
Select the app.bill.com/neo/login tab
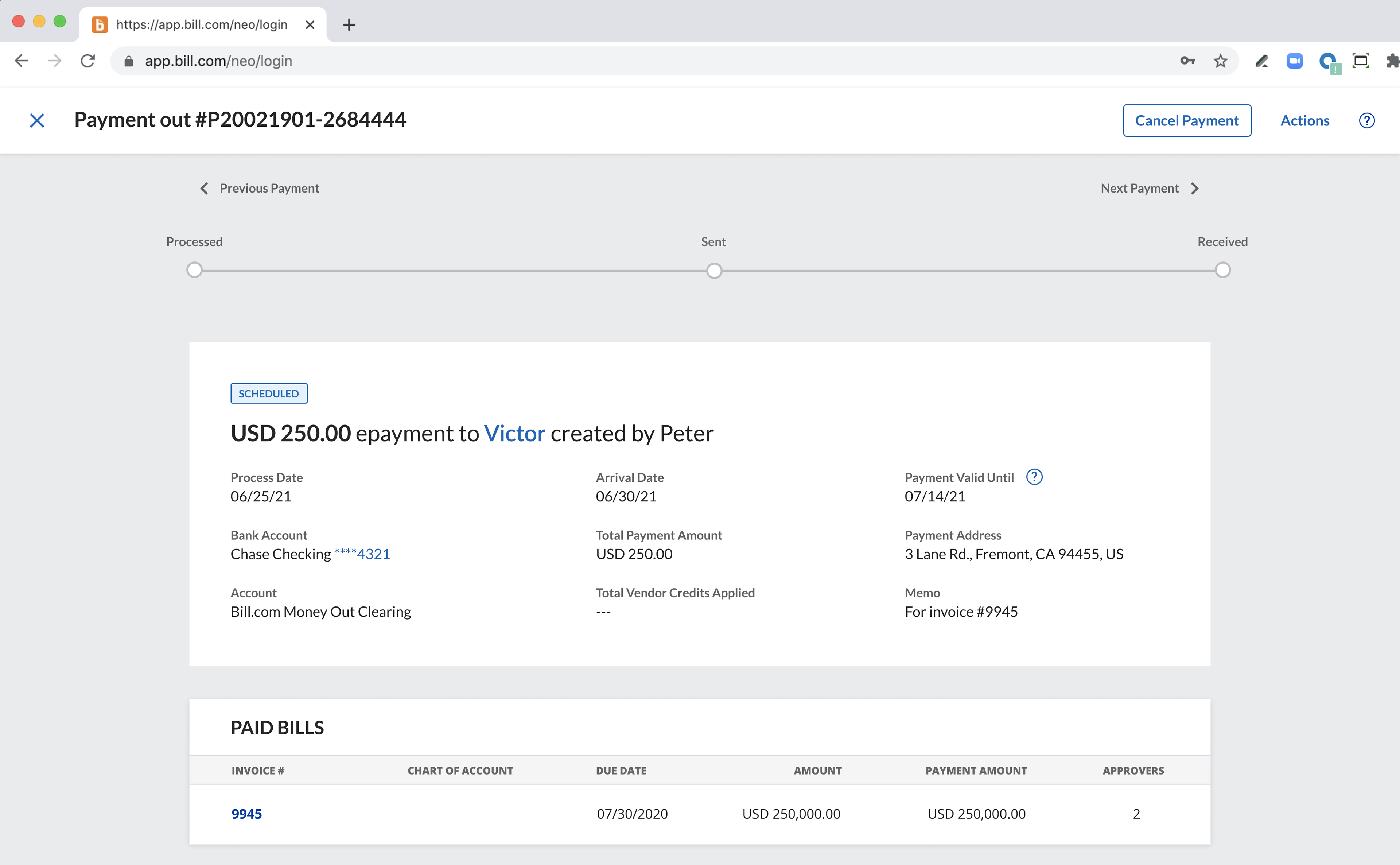[203, 24]
